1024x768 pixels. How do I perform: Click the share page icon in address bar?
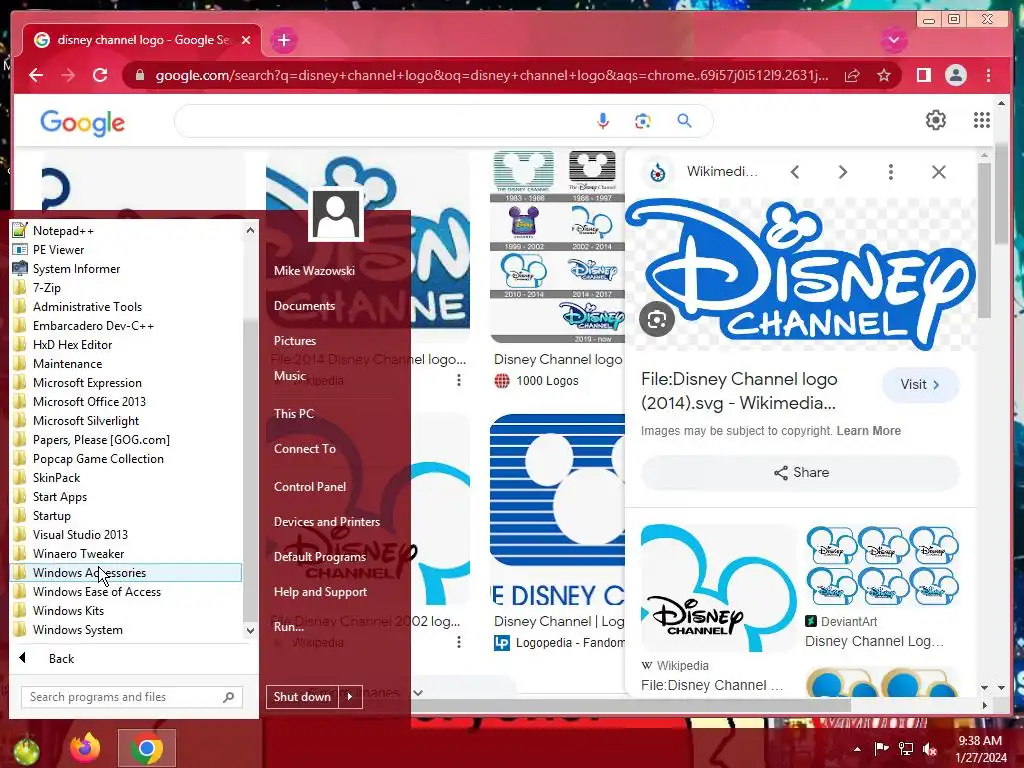point(852,75)
